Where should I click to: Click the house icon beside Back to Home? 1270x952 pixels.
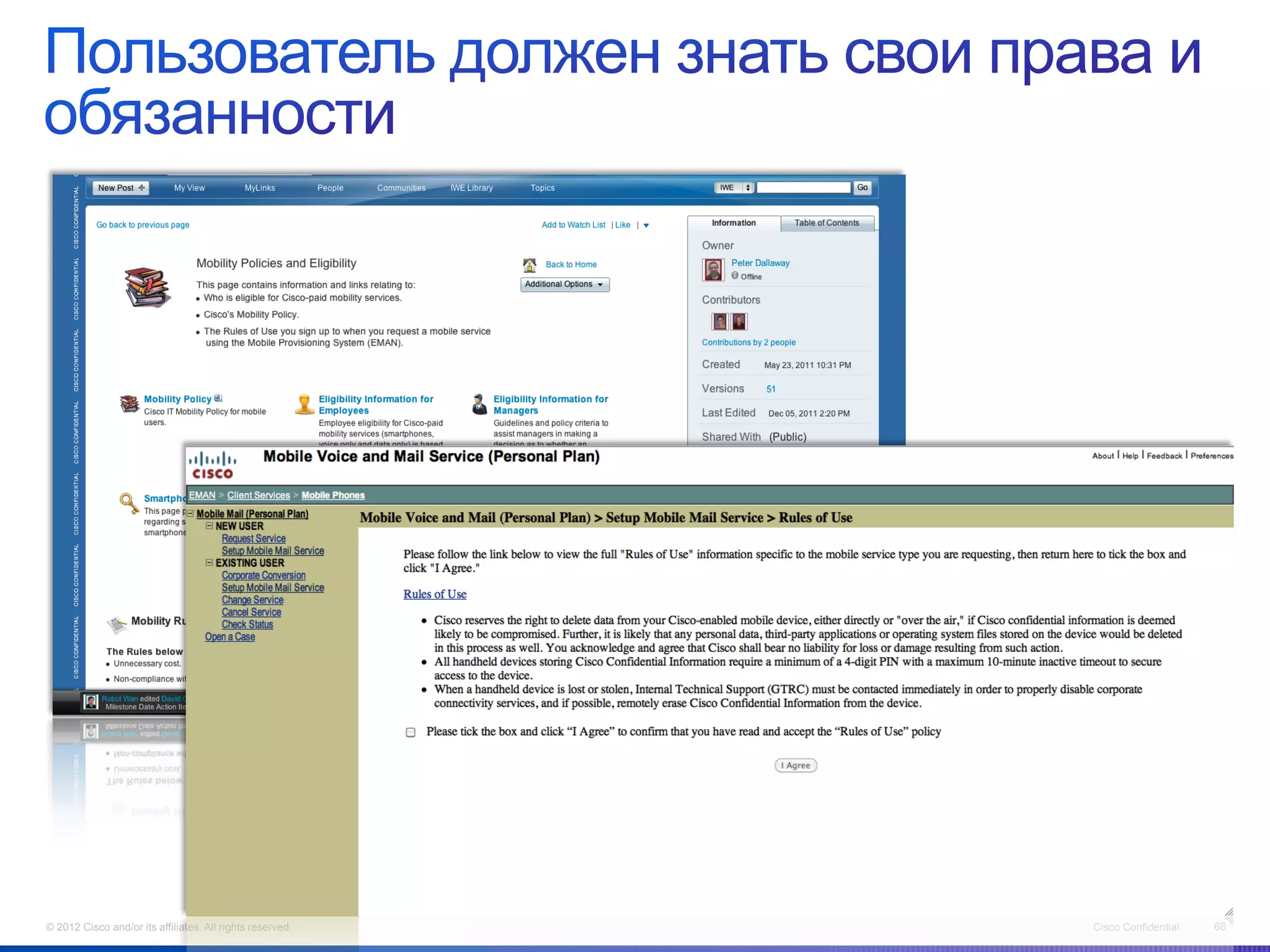coord(530,265)
